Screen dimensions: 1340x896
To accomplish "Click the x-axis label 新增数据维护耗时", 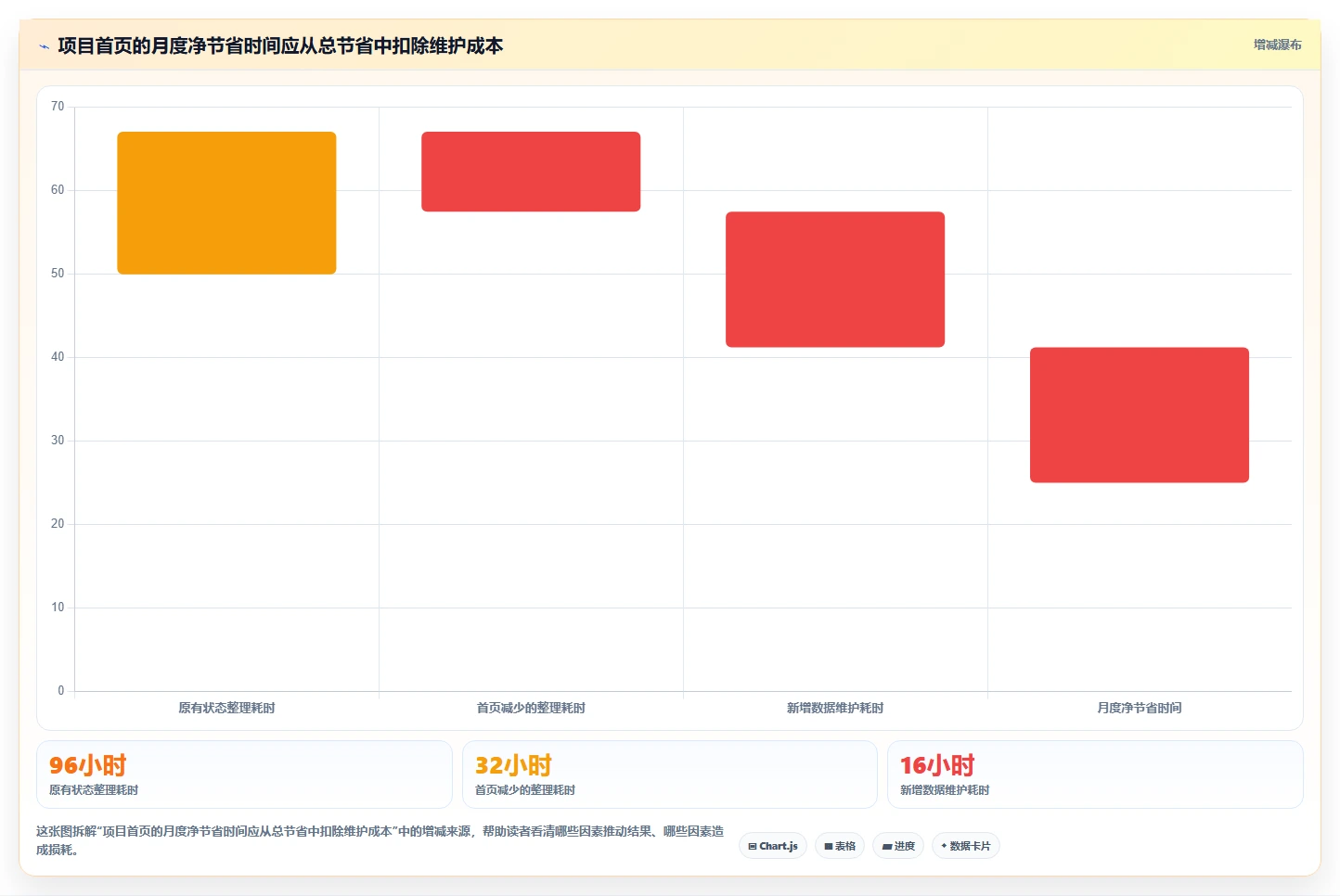I will [835, 708].
